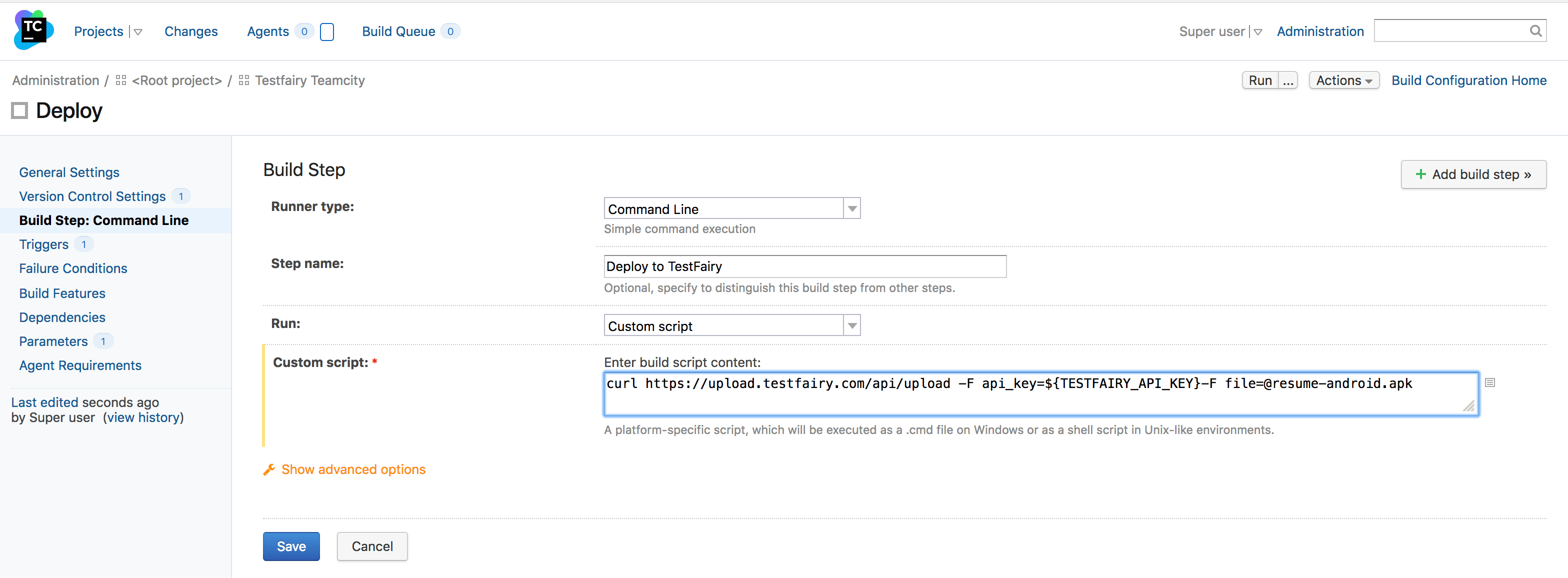Open the Changes page from top menu
Viewport: 1568px width, 578px height.
coord(190,31)
